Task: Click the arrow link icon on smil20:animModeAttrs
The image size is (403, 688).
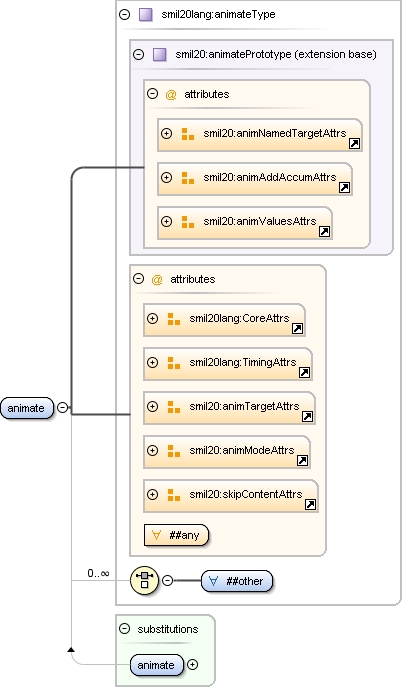Action: [302, 460]
